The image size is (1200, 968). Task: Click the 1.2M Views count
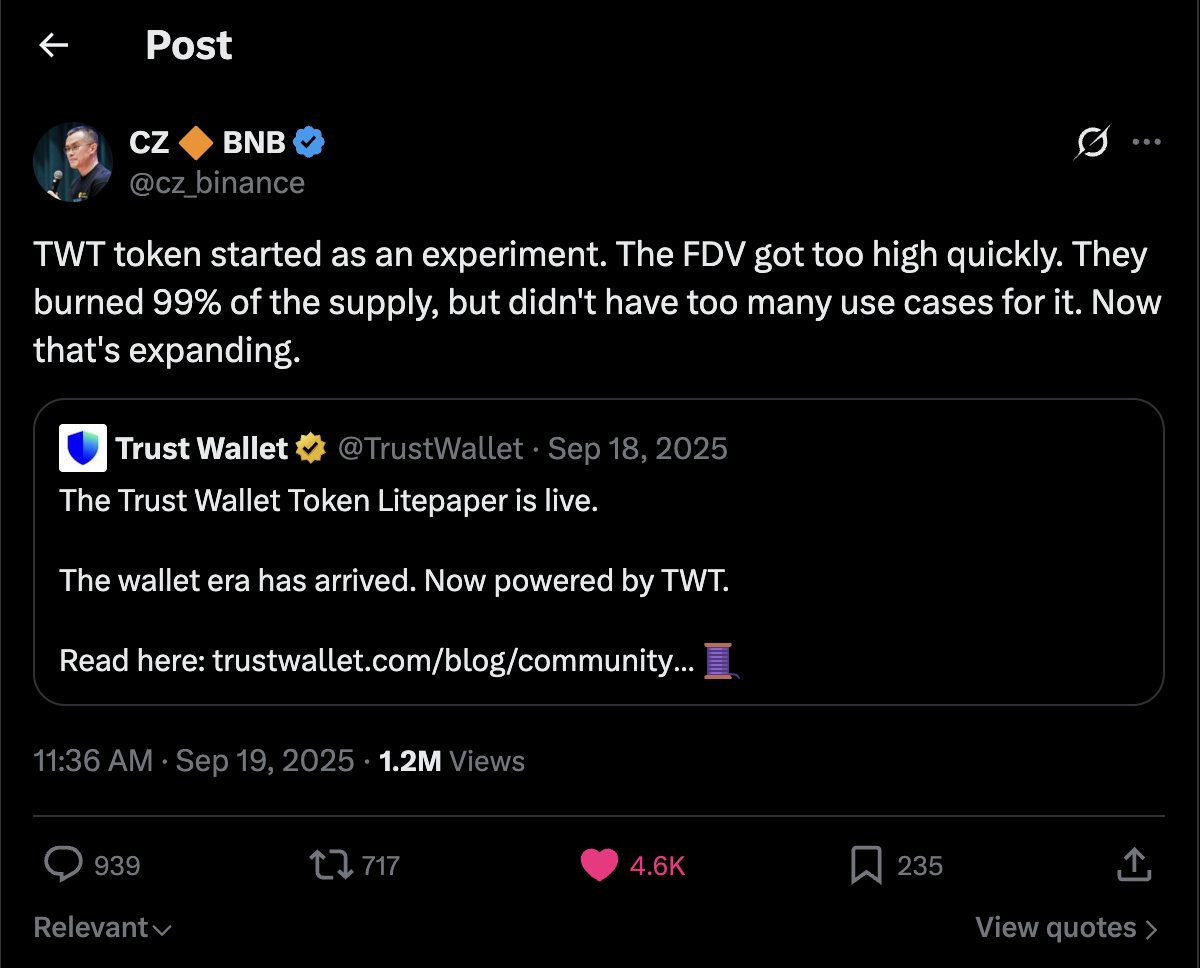click(452, 761)
